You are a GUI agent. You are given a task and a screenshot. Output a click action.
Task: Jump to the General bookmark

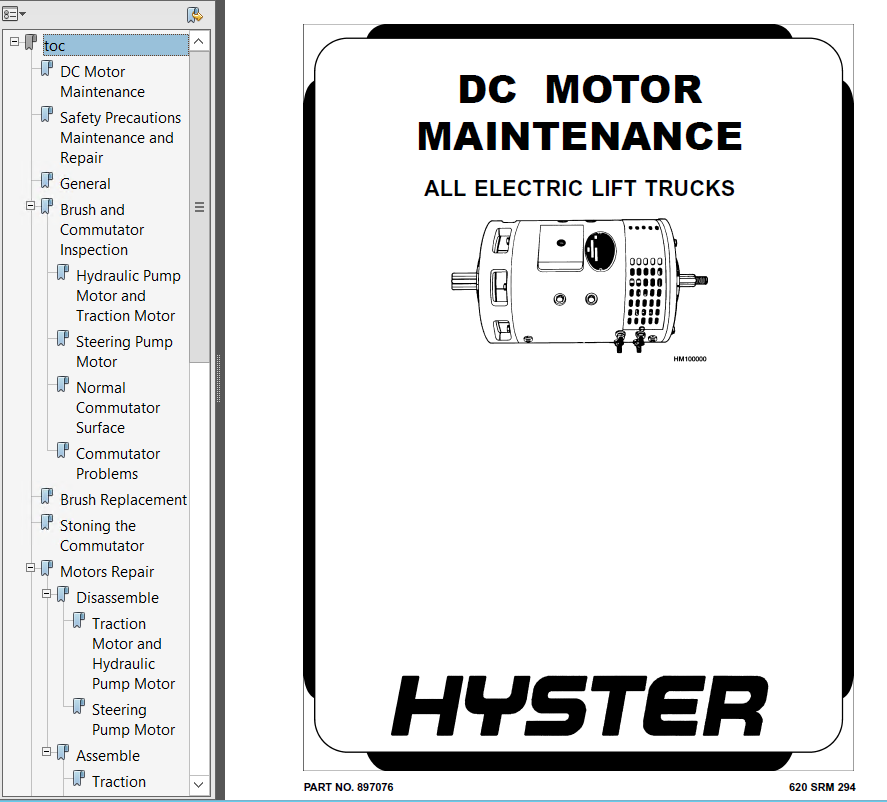click(85, 184)
